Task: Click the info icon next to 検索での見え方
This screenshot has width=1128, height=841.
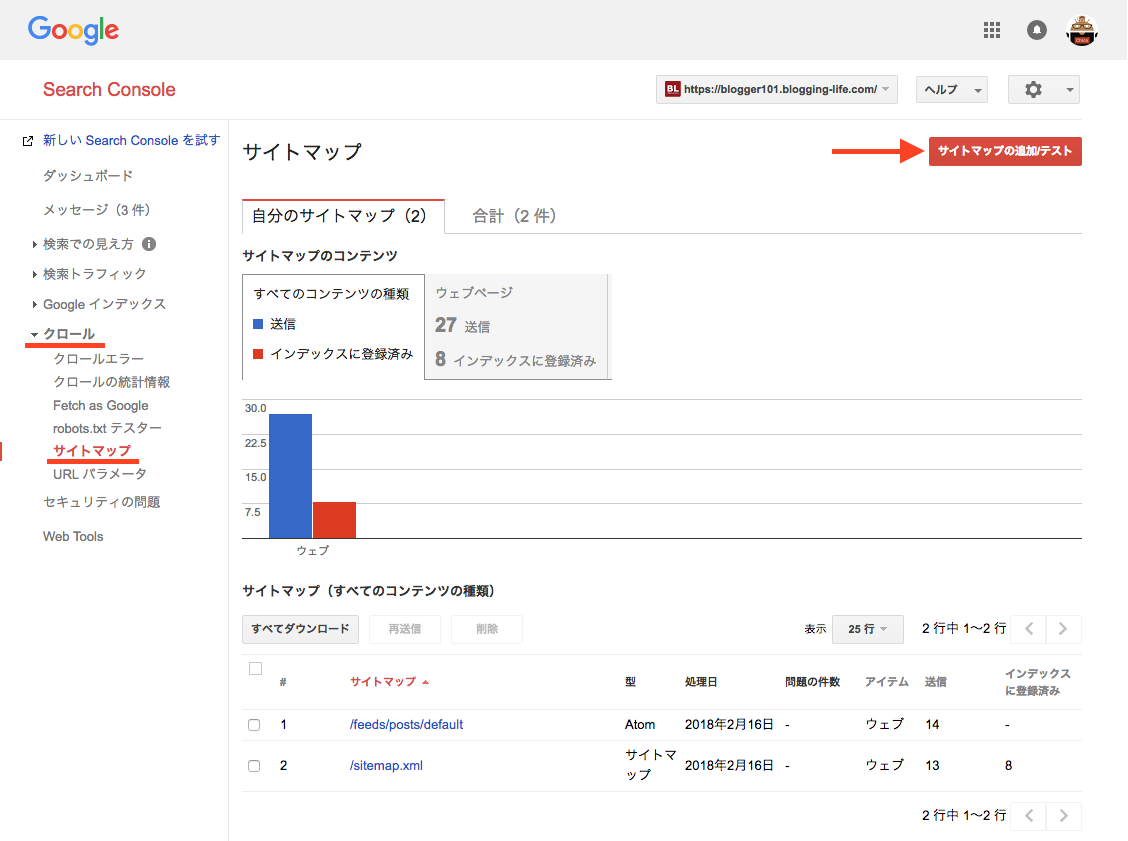Action: click(x=149, y=244)
